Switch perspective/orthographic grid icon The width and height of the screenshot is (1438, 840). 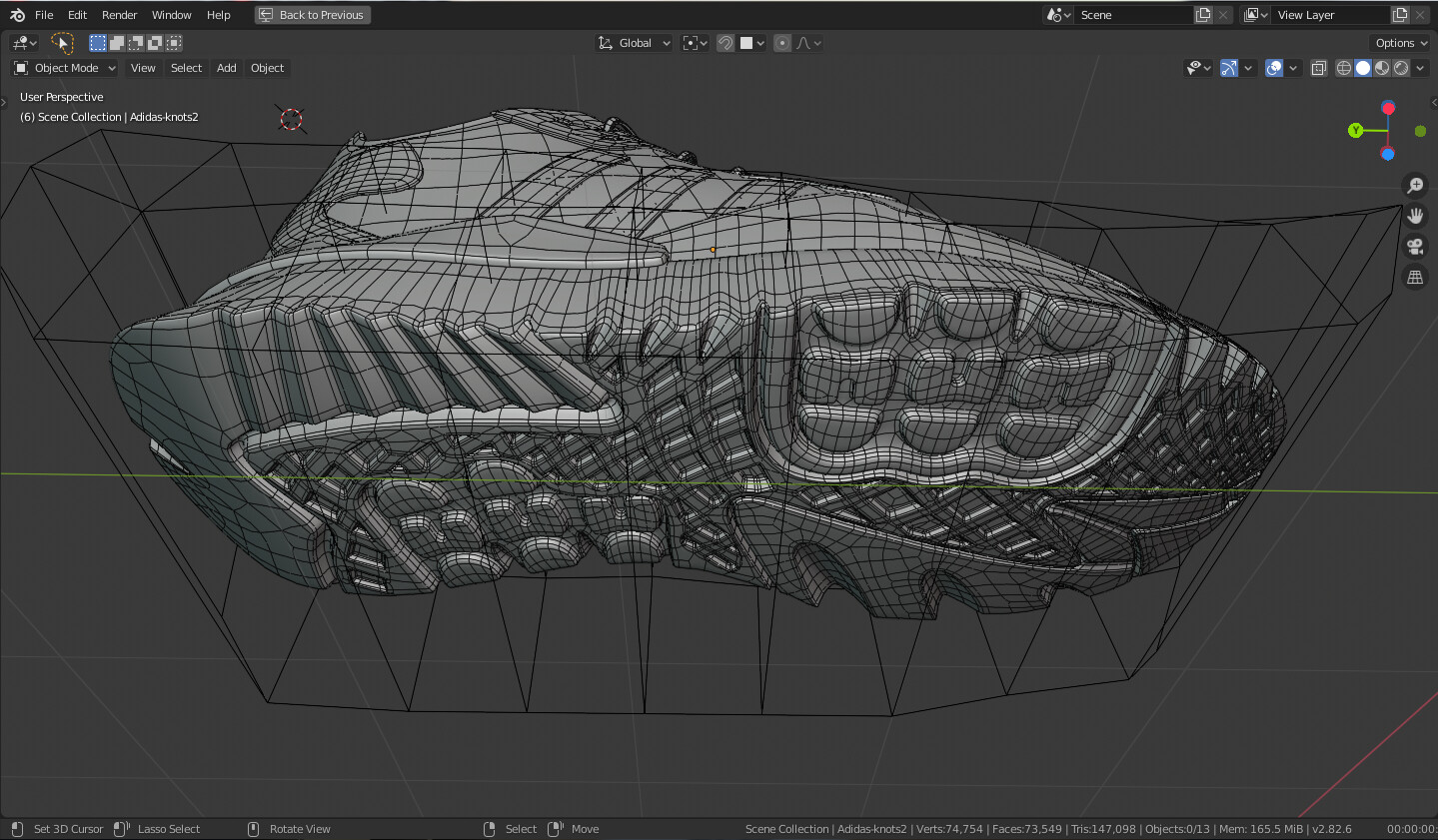point(1415,278)
